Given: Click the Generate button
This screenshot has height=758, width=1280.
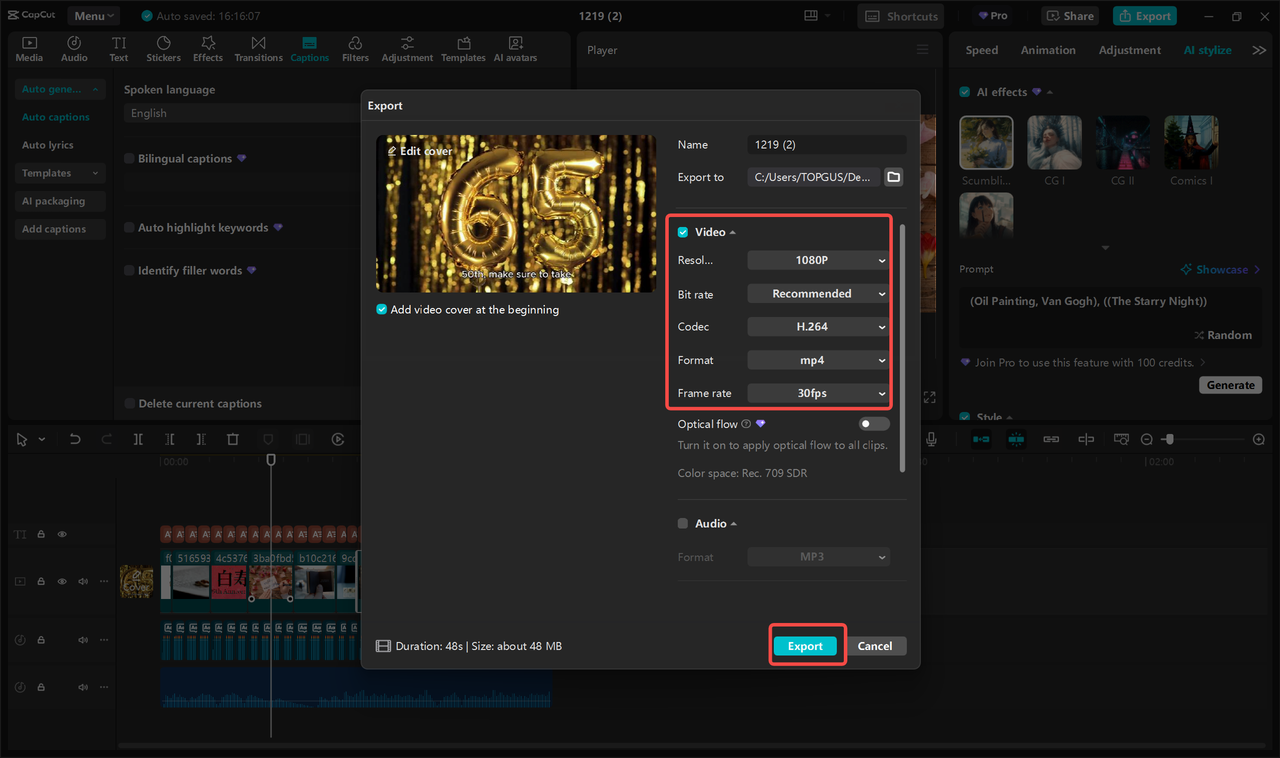Looking at the screenshot, I should [1231, 385].
